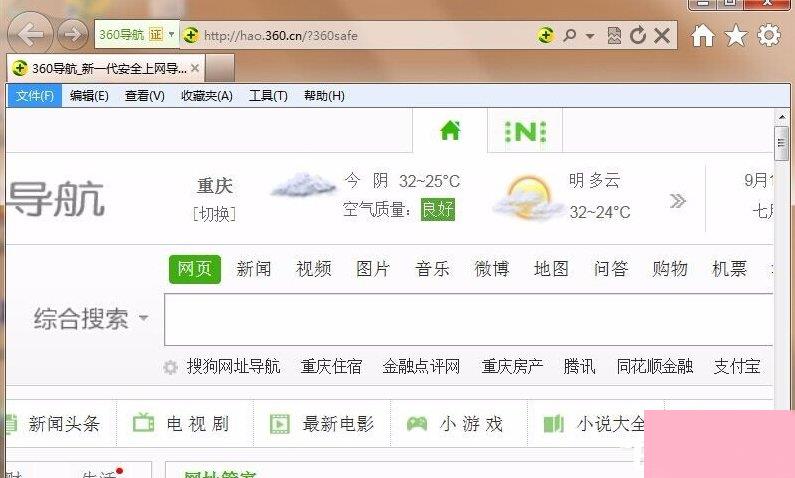Open the 查看(V) menu

coord(145,96)
